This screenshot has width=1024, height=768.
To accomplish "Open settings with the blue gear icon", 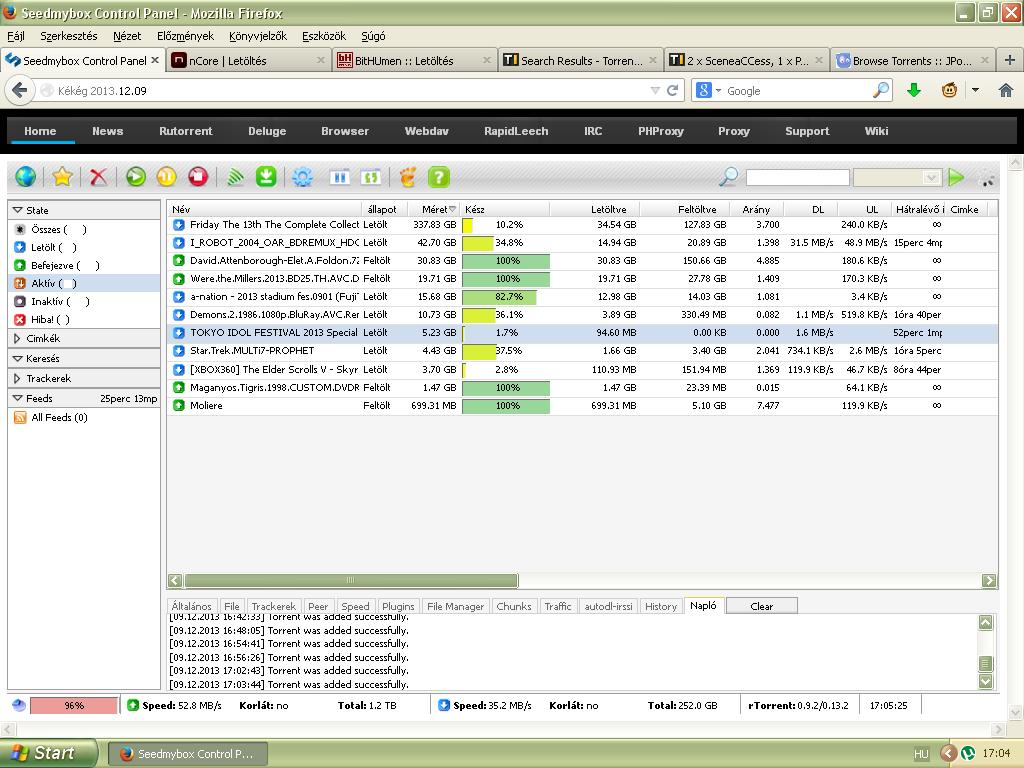I will pyautogui.click(x=302, y=176).
